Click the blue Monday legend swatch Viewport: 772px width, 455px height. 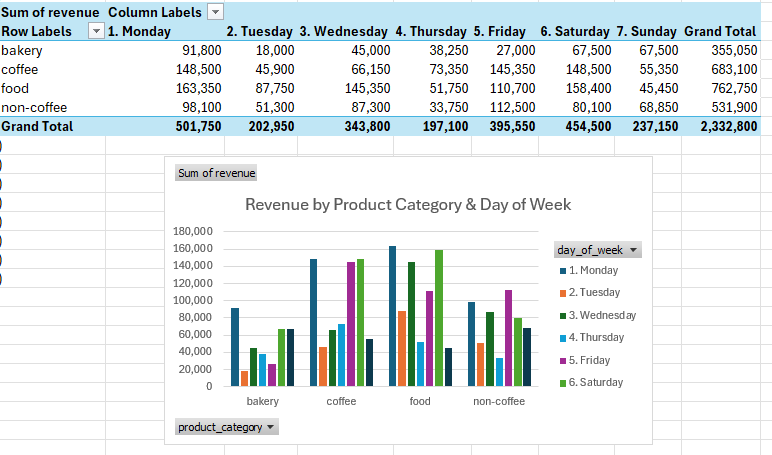click(x=563, y=271)
